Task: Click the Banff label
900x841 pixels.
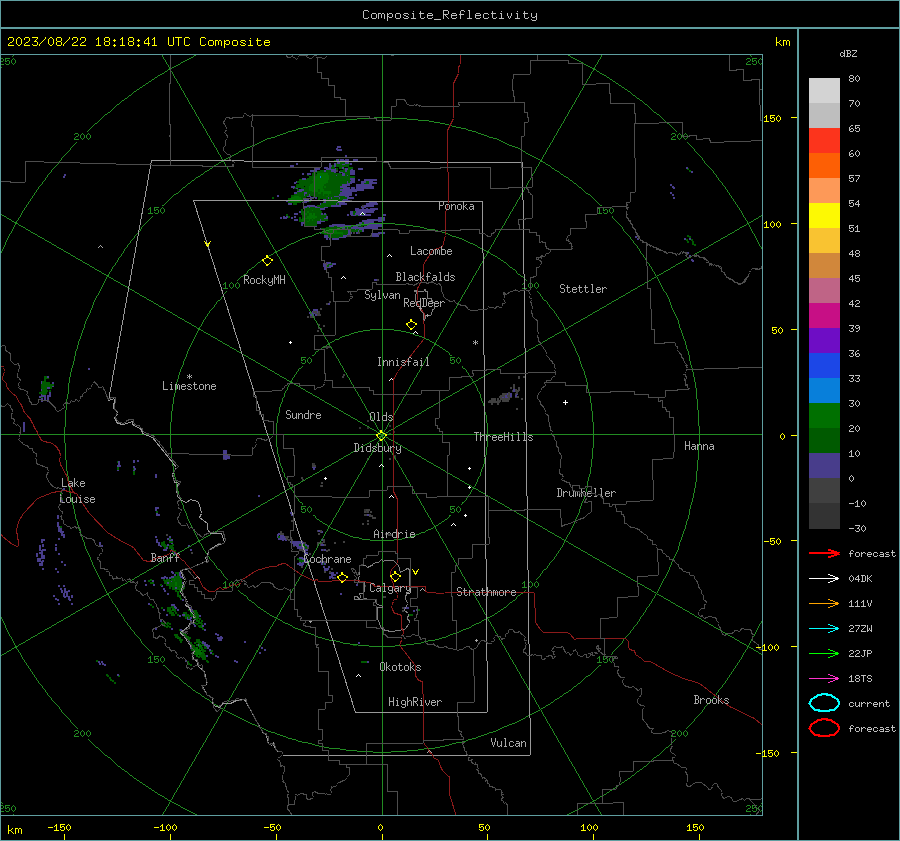Action: [x=165, y=558]
